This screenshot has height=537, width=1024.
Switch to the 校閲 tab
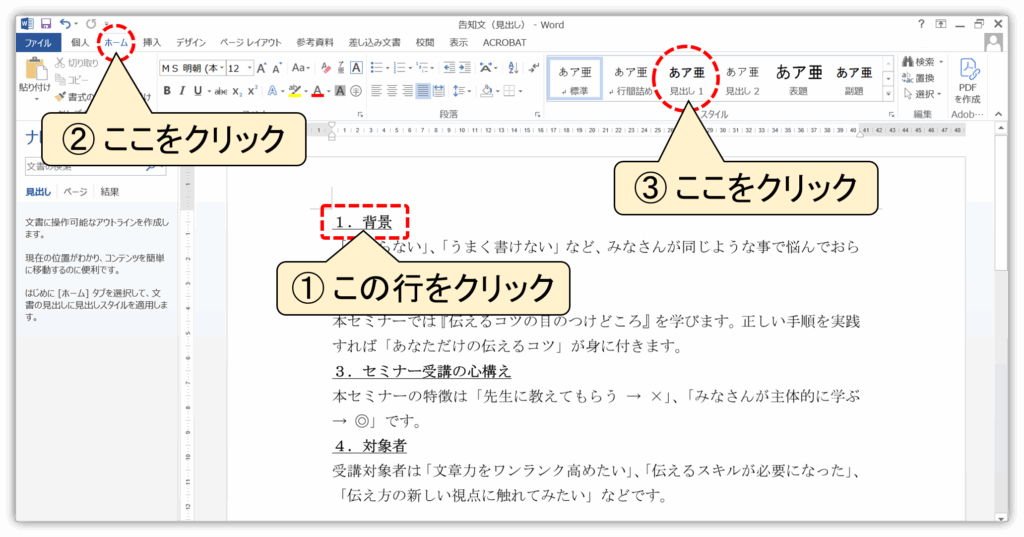(x=425, y=42)
